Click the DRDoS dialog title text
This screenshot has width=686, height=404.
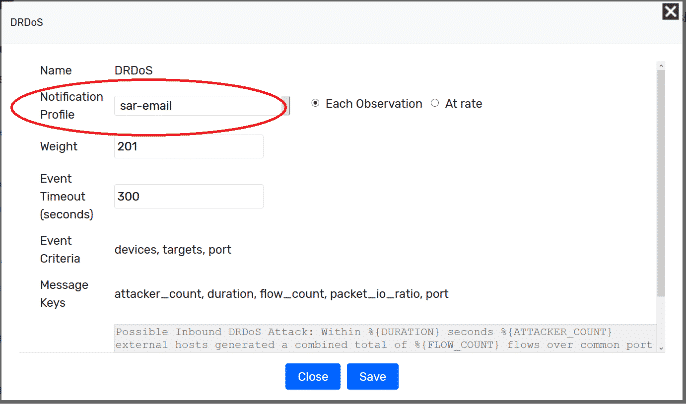click(27, 22)
